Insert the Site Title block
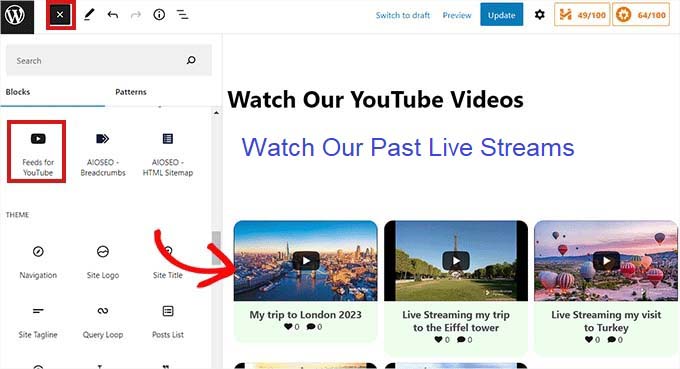Image resolution: width=680 pixels, height=369 pixels. 168,262
